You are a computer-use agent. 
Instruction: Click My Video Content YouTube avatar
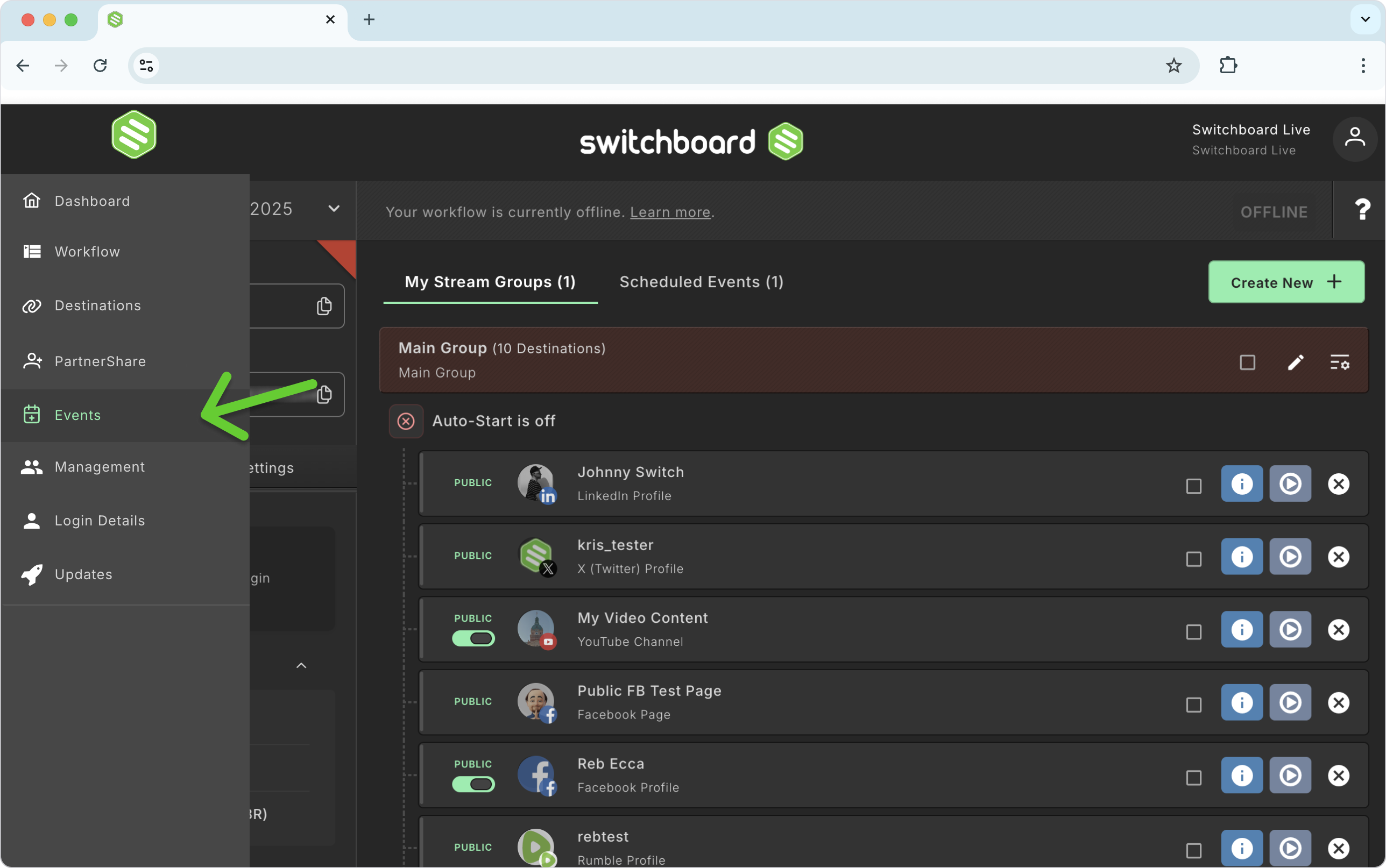pyautogui.click(x=536, y=629)
